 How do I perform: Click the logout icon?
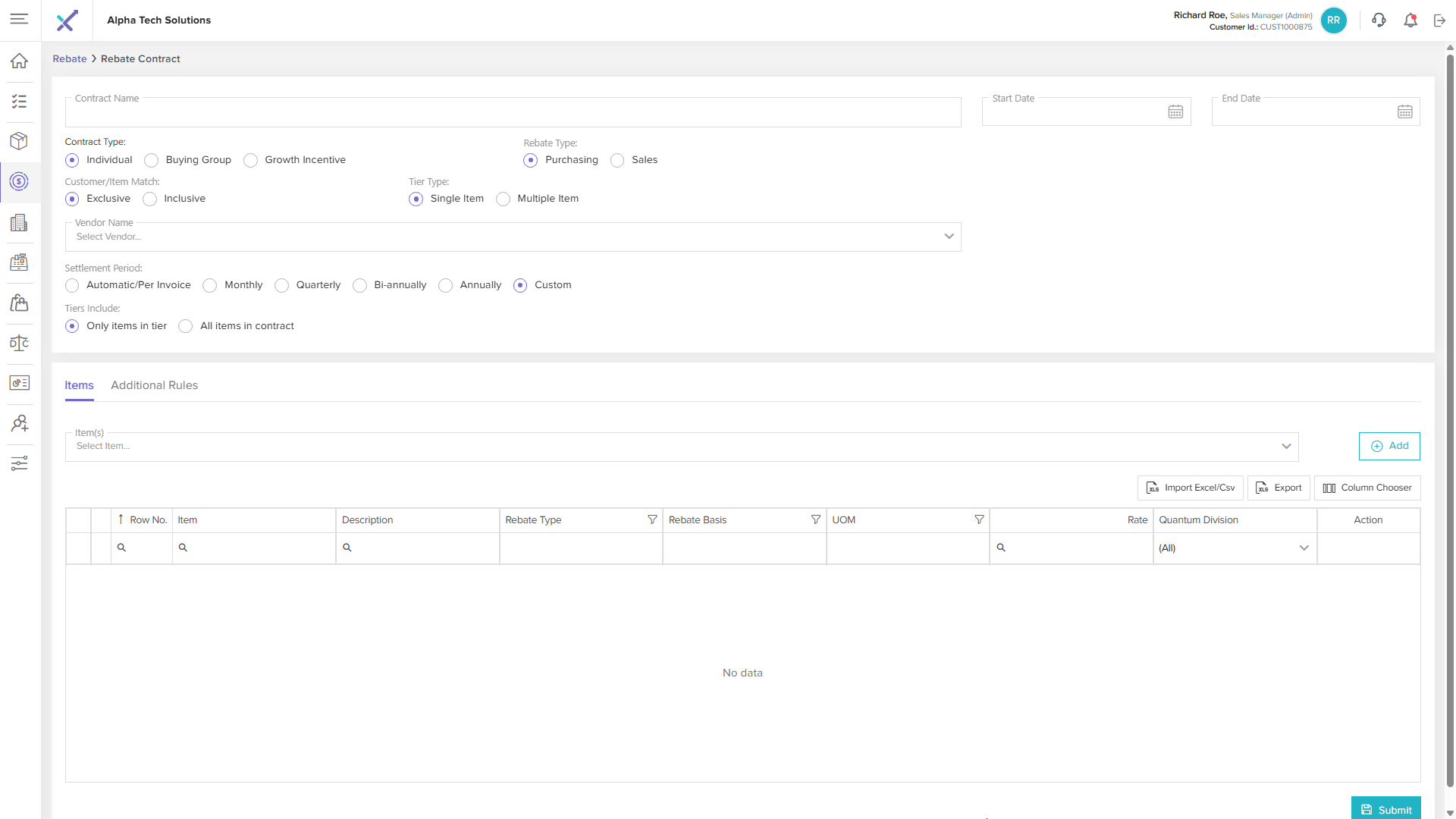1440,20
